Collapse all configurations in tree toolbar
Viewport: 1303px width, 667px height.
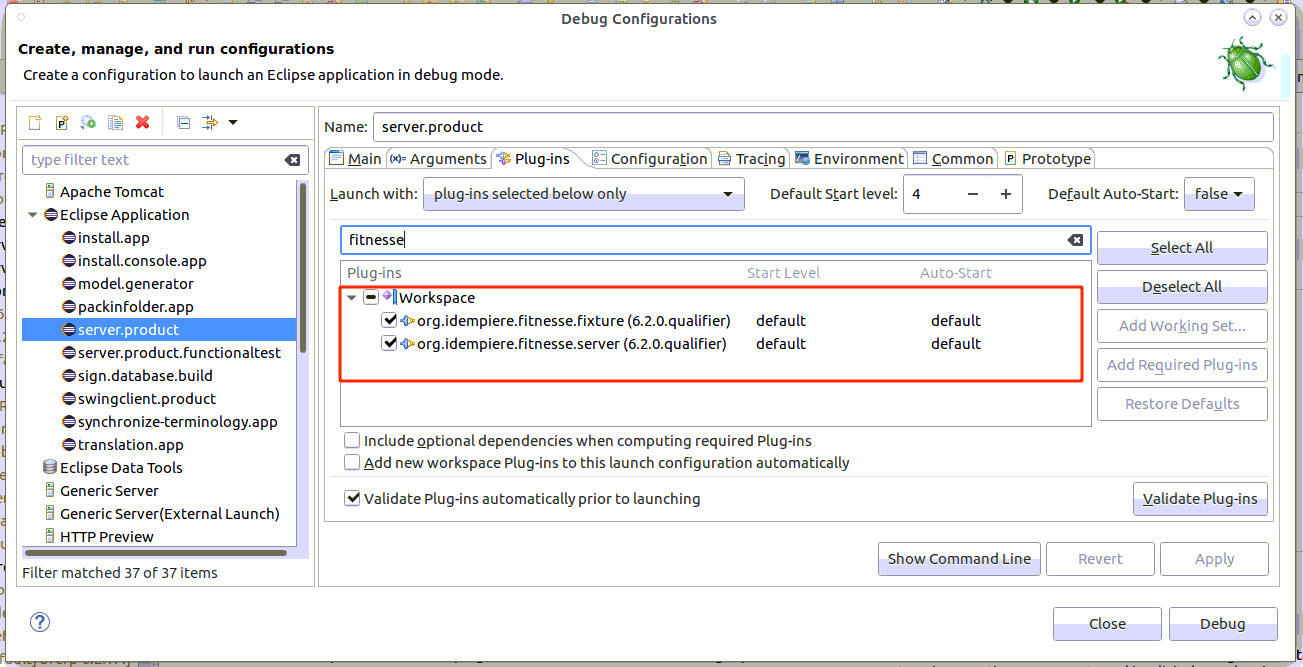click(183, 122)
